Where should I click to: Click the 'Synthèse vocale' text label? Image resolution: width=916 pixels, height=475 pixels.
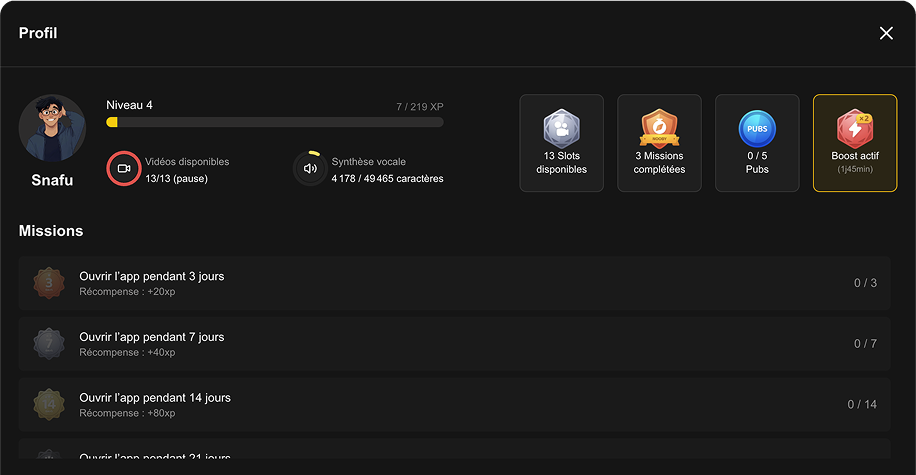click(x=368, y=161)
